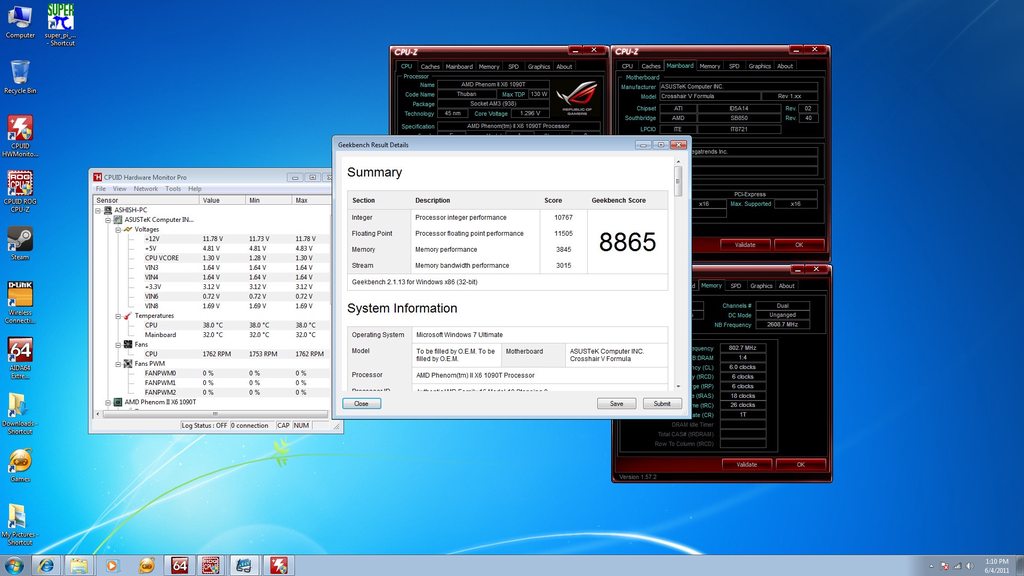The image size is (1024, 576).
Task: Open the View menu in Hardware Monitor
Action: click(x=120, y=189)
